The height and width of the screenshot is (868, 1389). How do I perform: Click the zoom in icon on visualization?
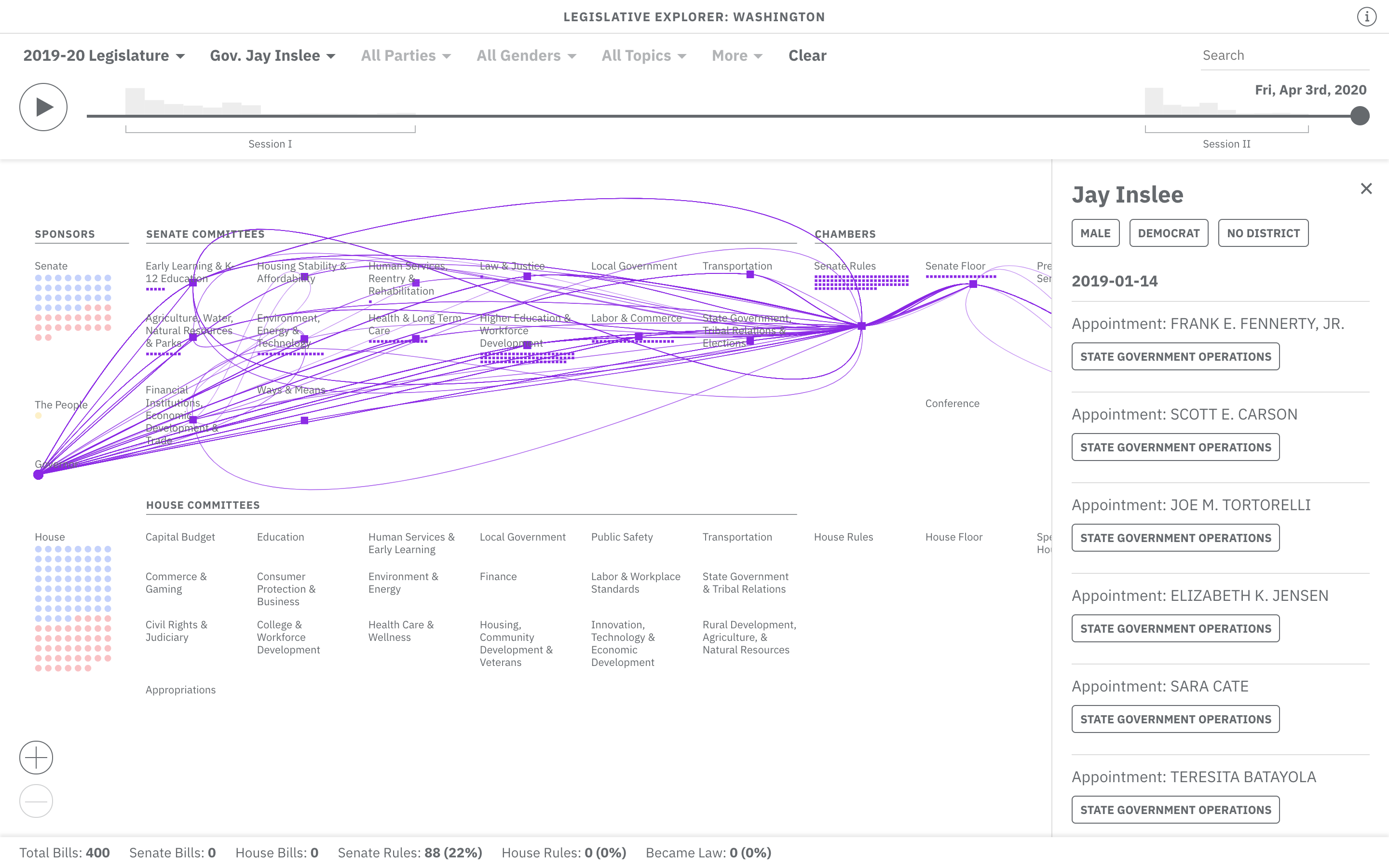(36, 757)
